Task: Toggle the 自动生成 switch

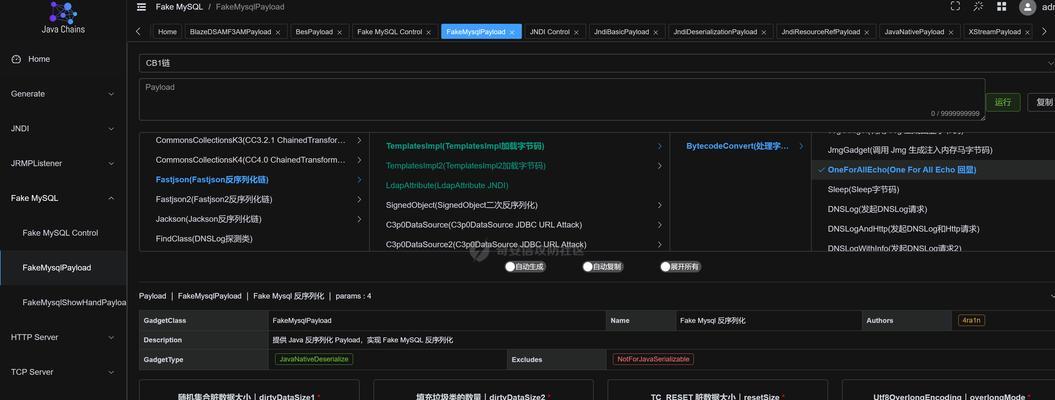Action: (x=524, y=267)
